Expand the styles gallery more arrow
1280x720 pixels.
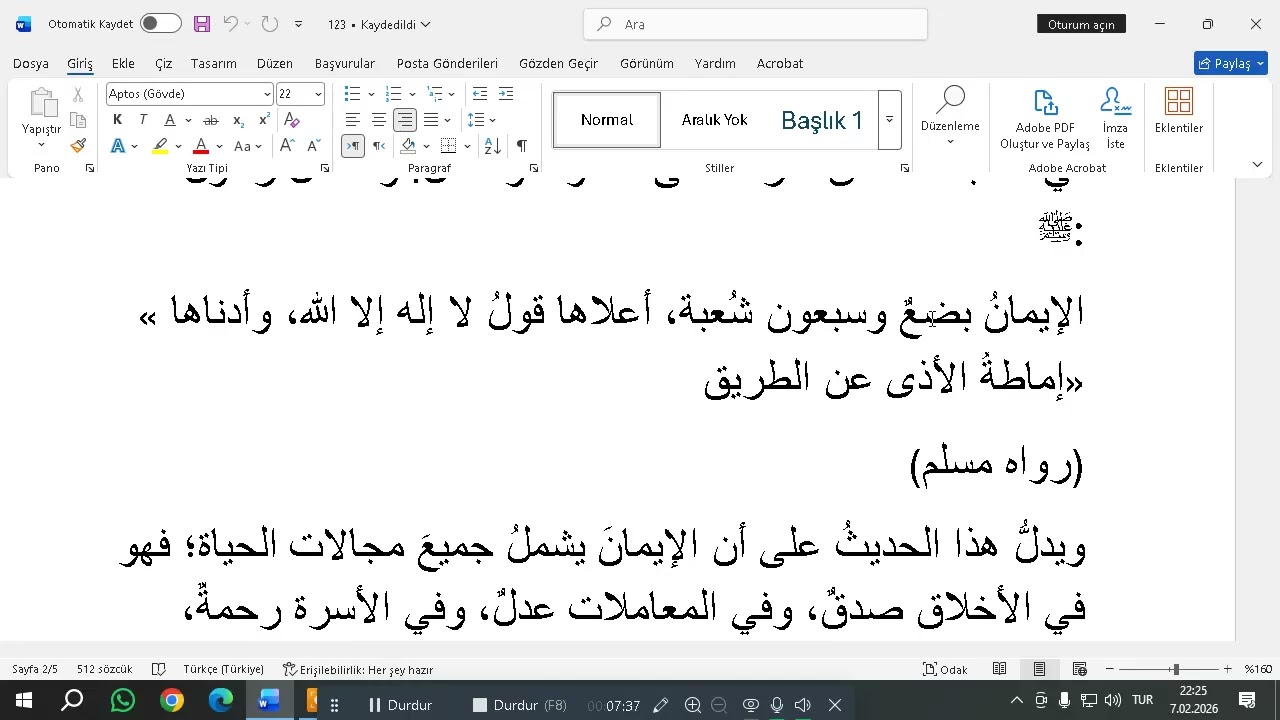pyautogui.click(x=889, y=119)
